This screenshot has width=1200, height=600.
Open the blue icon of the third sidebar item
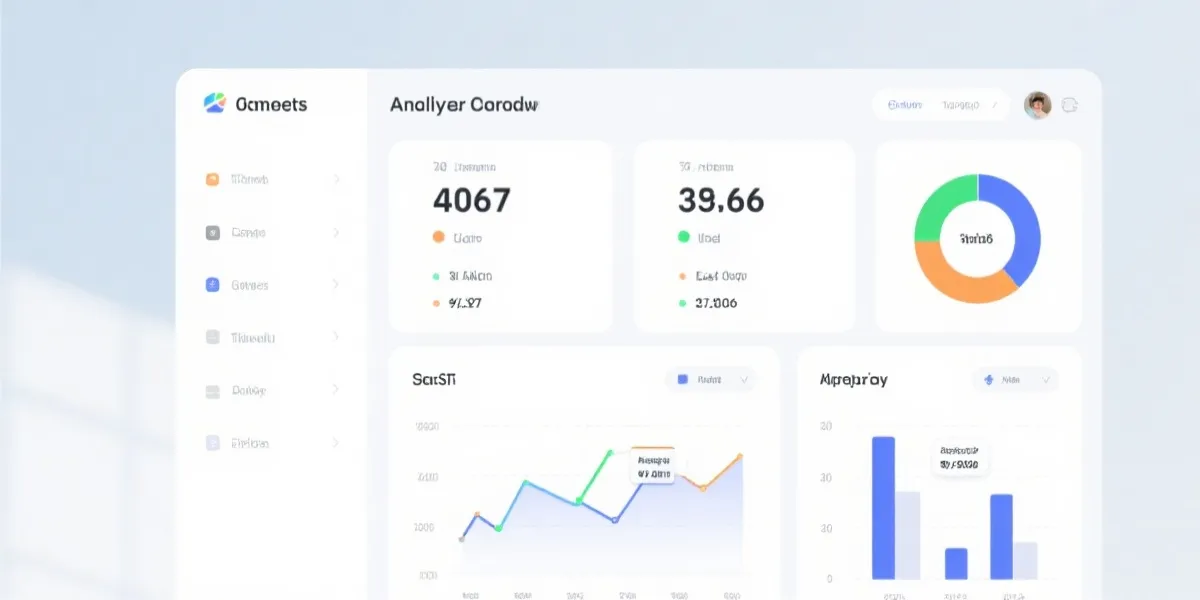[212, 285]
